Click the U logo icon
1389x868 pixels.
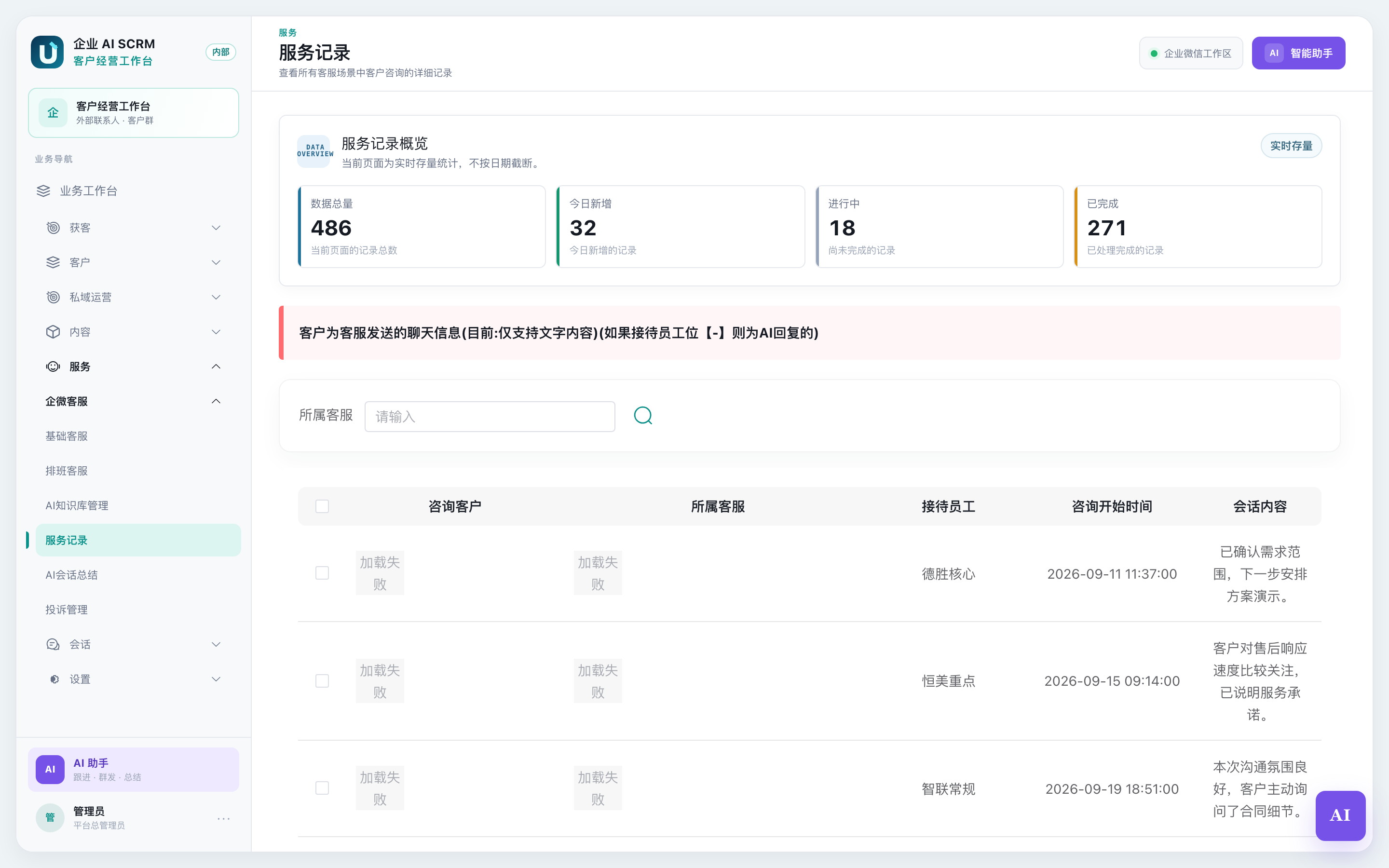(x=47, y=52)
